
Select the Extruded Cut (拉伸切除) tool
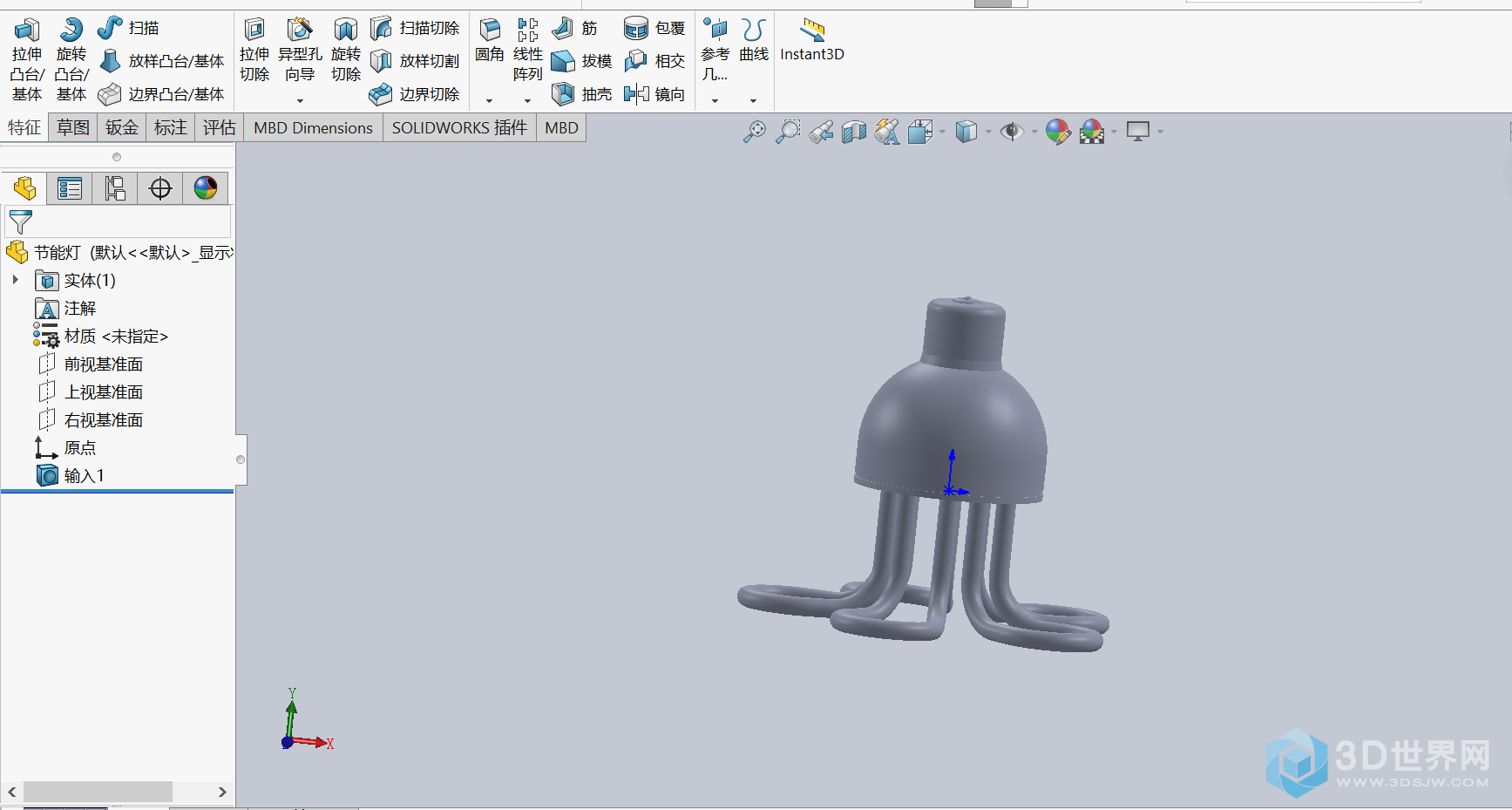click(x=254, y=51)
